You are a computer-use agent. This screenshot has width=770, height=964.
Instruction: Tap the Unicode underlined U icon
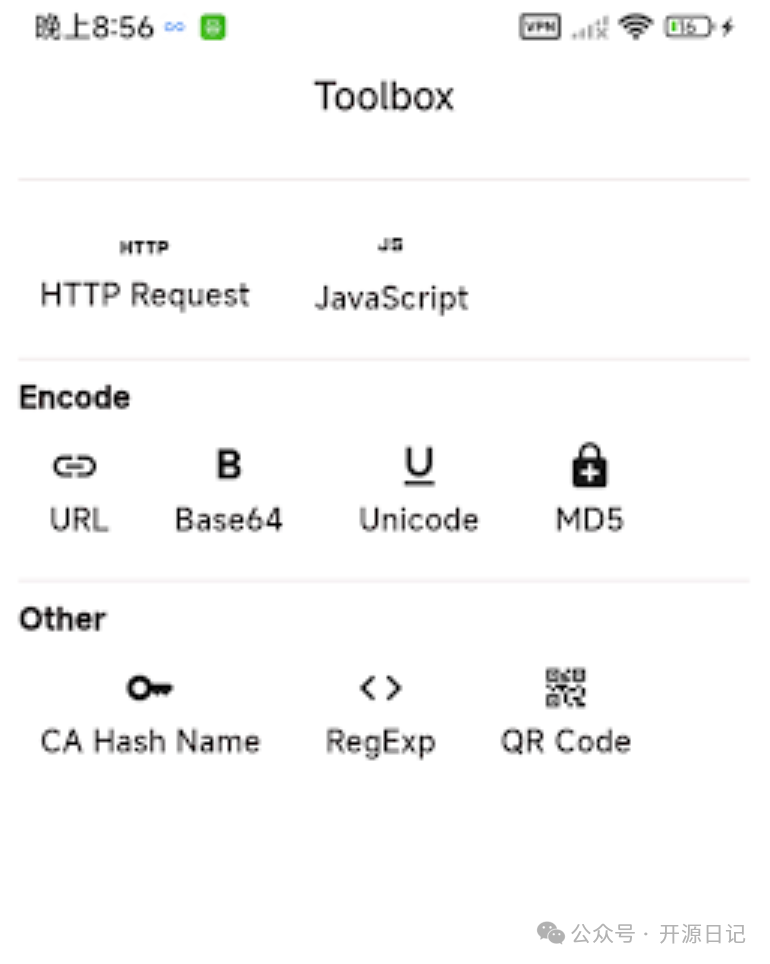pyautogui.click(x=419, y=465)
